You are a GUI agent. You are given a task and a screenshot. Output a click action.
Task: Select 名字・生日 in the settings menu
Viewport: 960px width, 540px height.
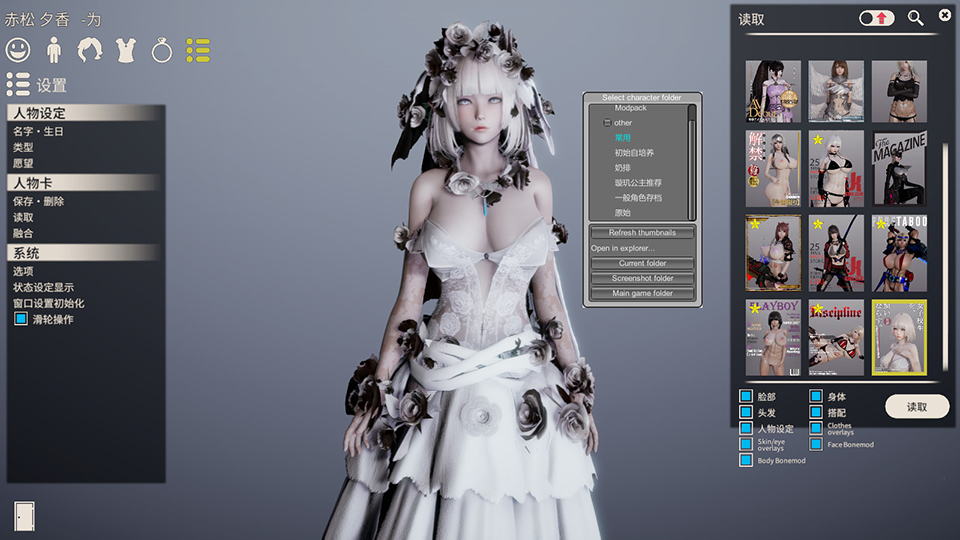coord(39,131)
